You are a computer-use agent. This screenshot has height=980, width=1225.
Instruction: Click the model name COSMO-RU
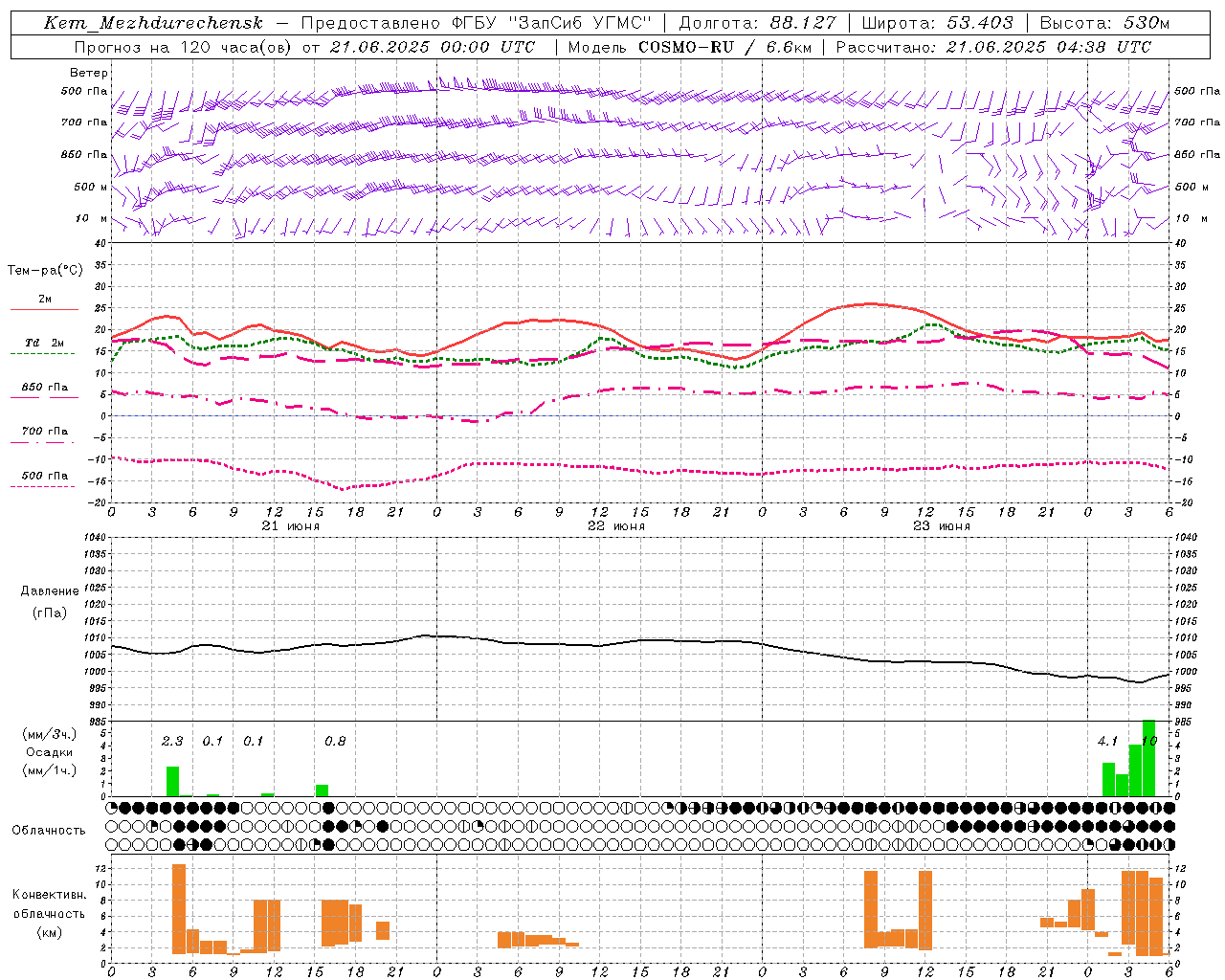[686, 47]
